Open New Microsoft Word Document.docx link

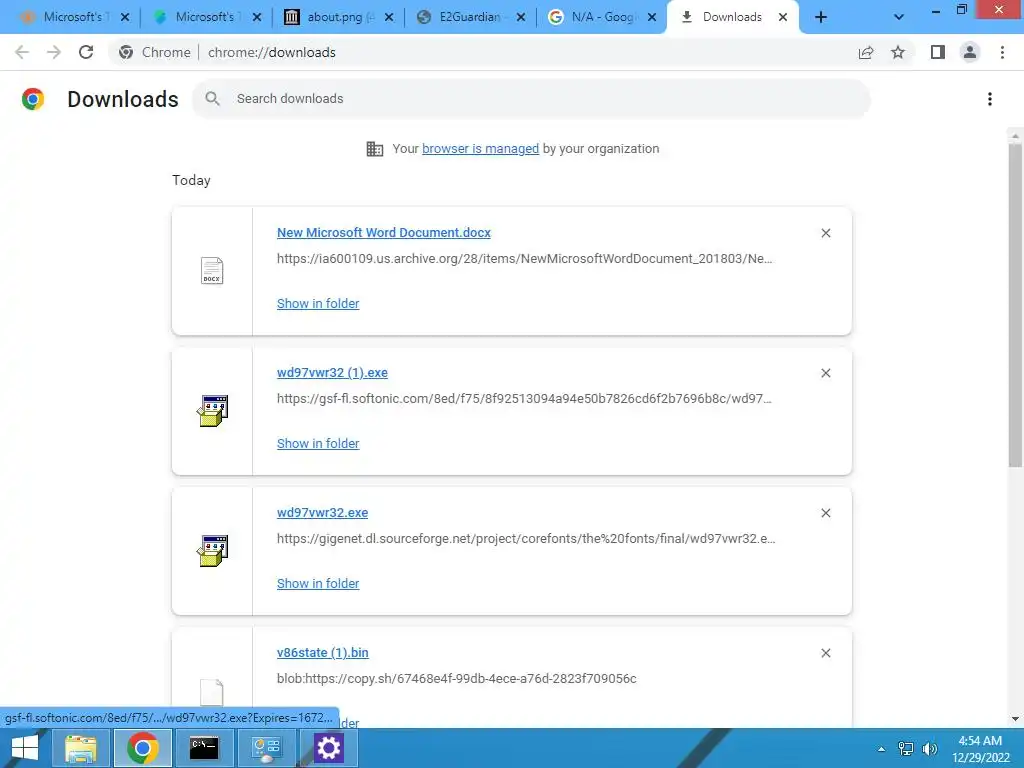(383, 232)
